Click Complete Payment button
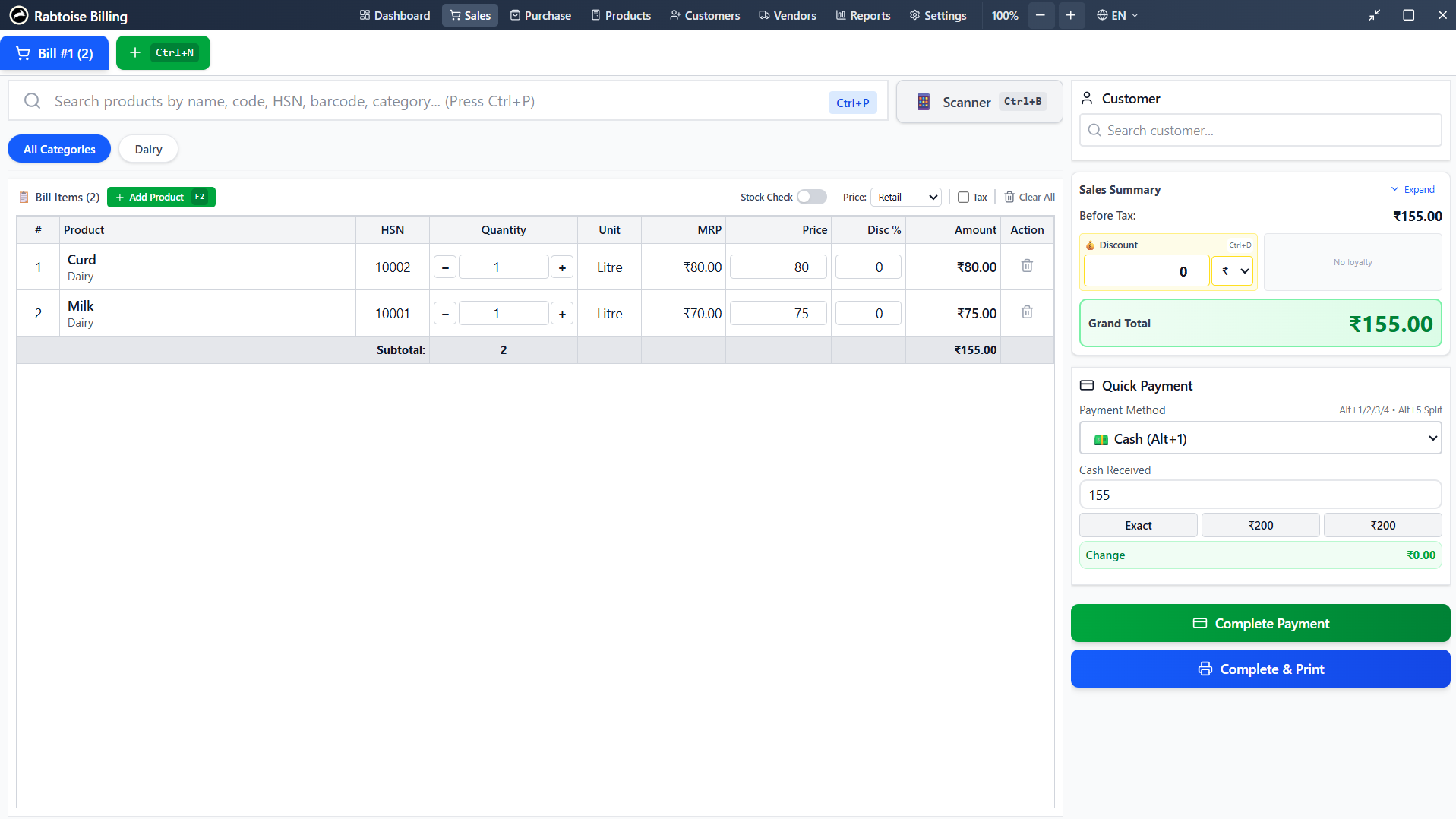The image size is (1456, 819). [1260, 623]
